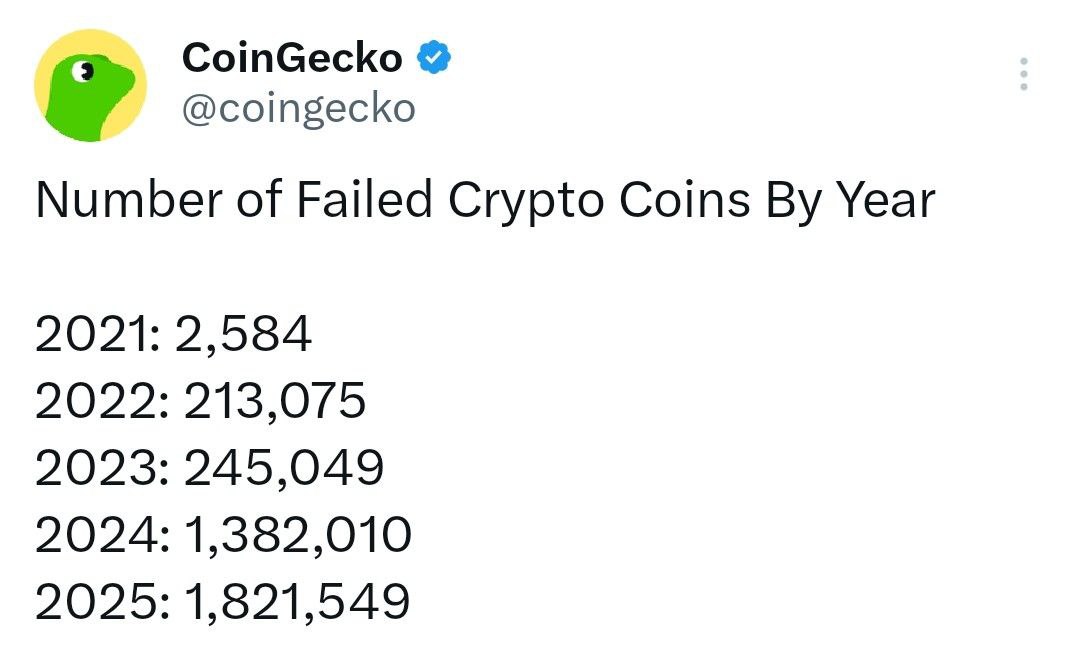Click the 1,382,010 figure
This screenshot has width=1080, height=646.
pyautogui.click(x=298, y=536)
